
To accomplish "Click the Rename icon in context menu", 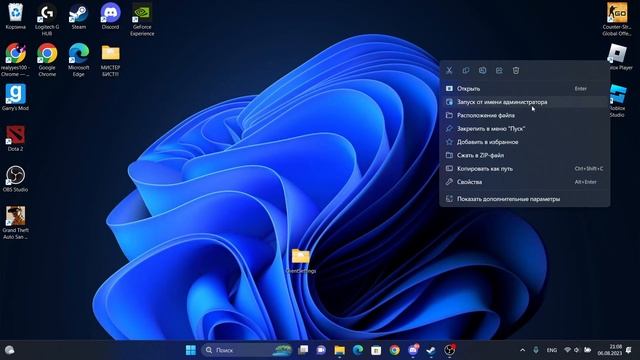I will (x=482, y=71).
